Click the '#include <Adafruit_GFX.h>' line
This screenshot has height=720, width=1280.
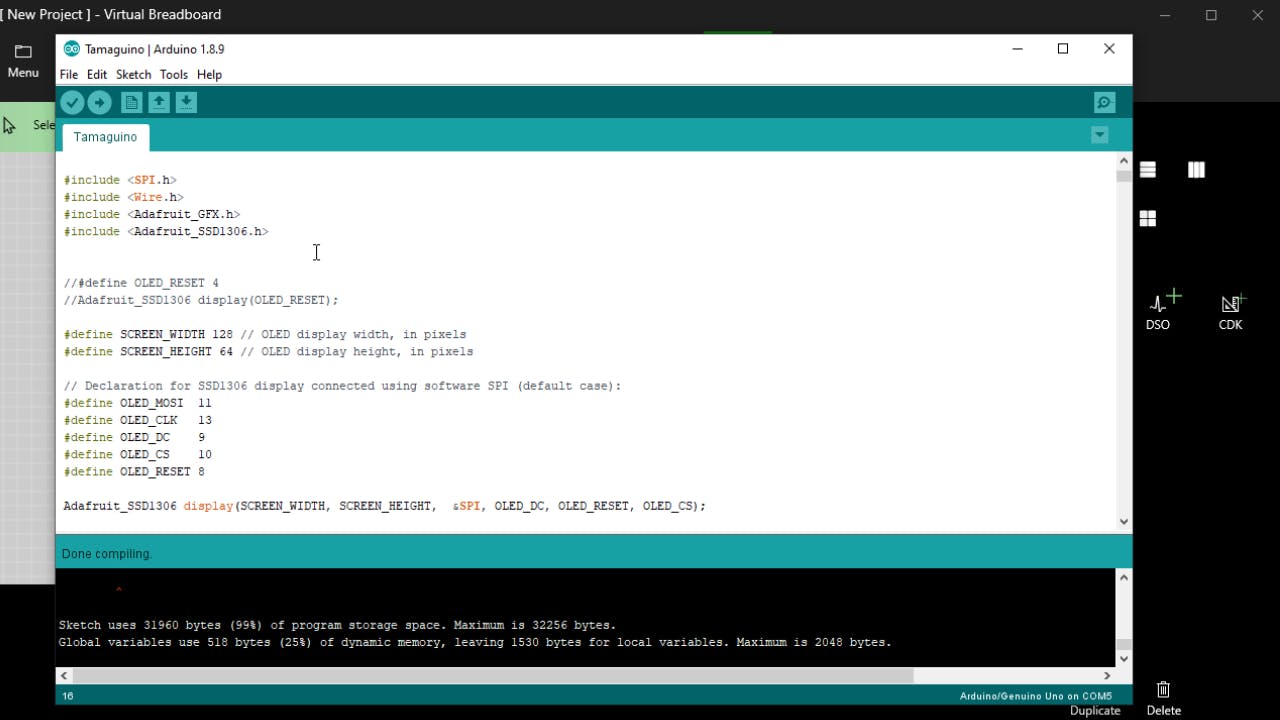[152, 214]
